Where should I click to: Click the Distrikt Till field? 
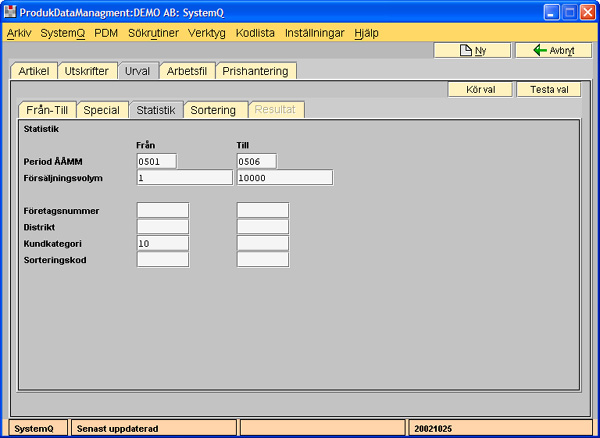[x=262, y=227]
